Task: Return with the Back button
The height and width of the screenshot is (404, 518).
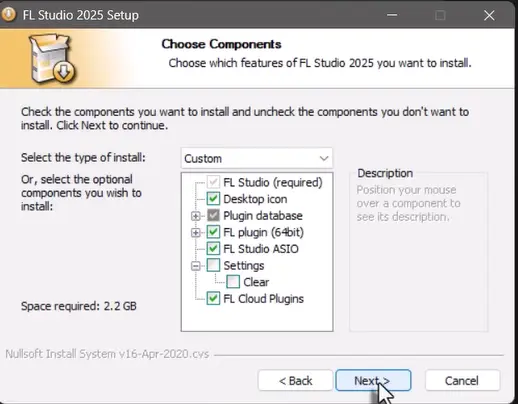Action: click(x=295, y=380)
